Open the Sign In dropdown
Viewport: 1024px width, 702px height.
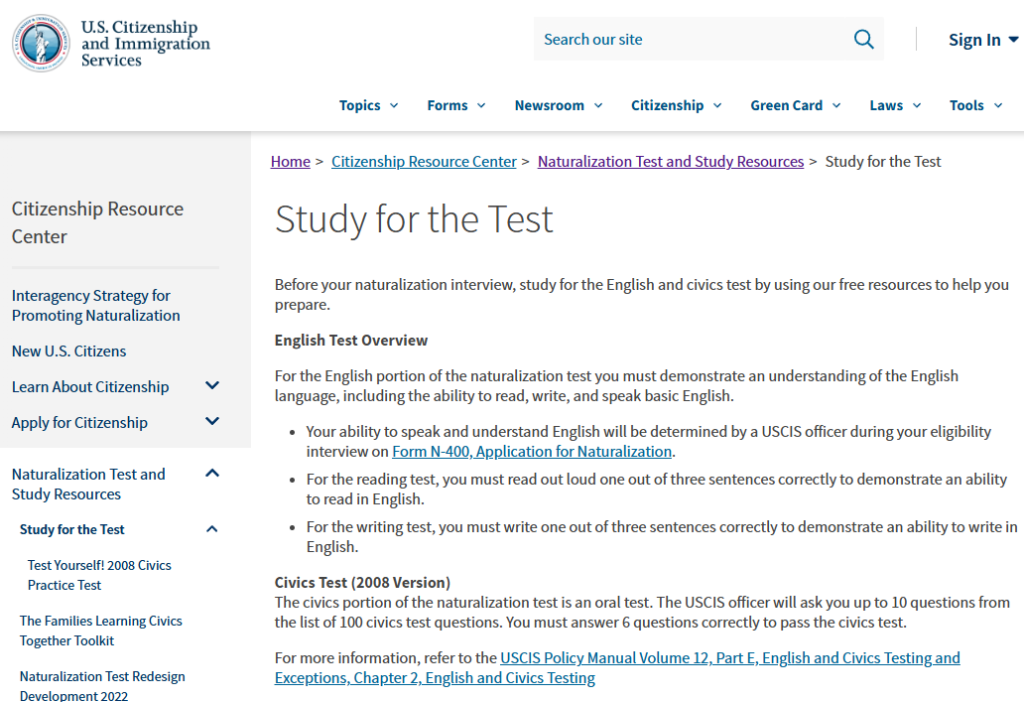coord(983,40)
